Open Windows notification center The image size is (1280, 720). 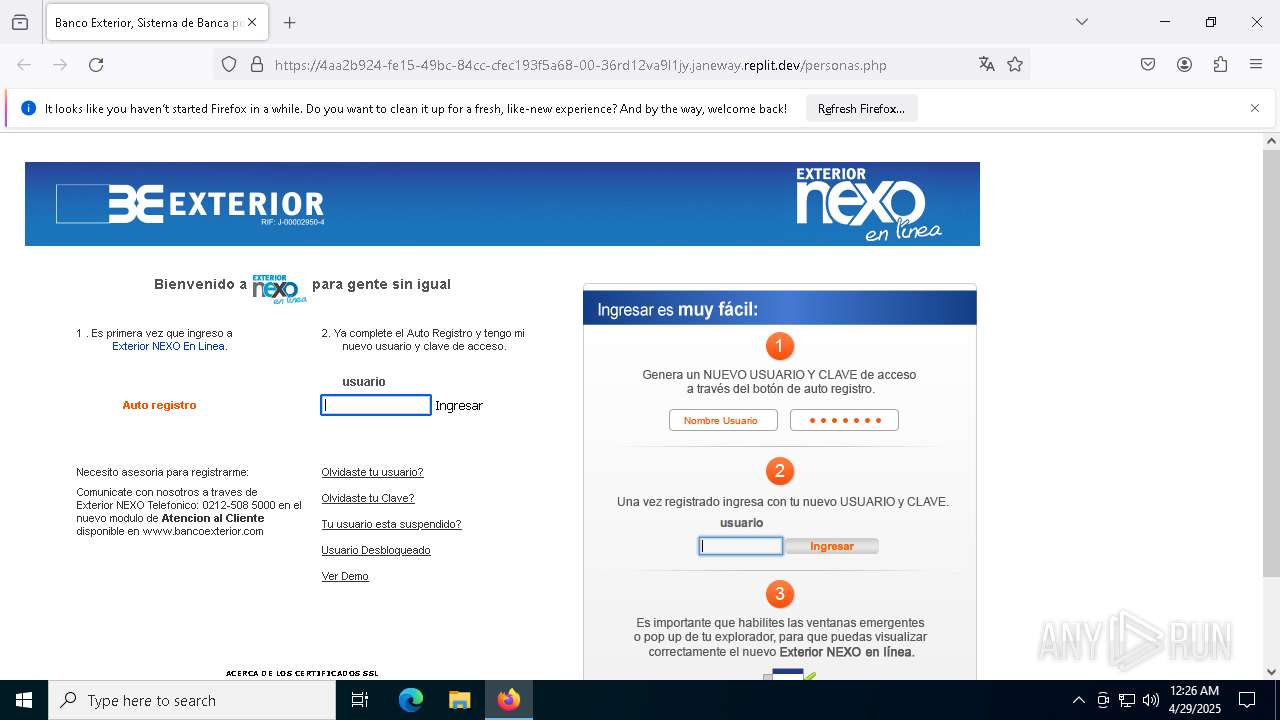coord(1247,700)
